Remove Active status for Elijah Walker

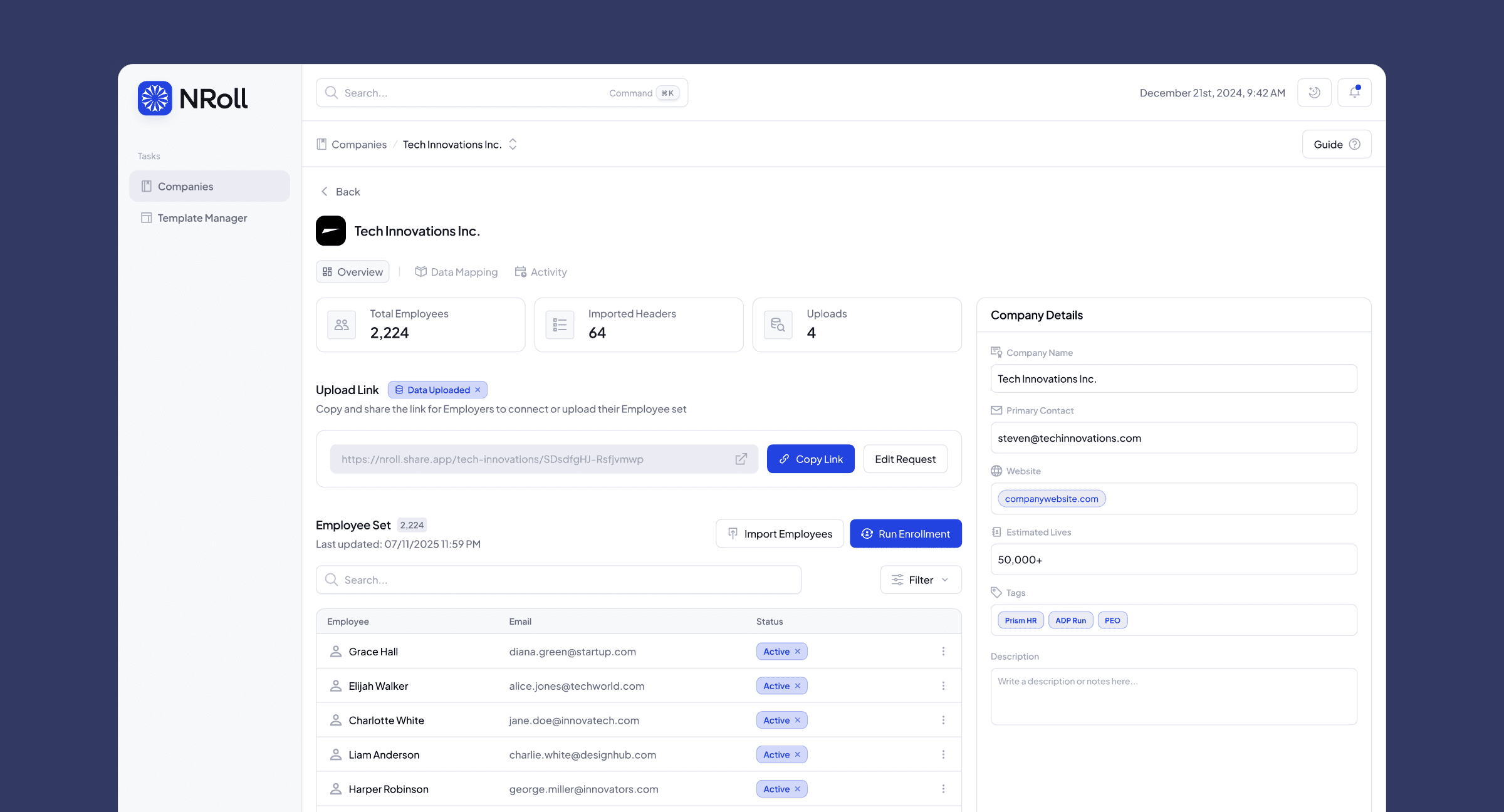[x=798, y=686]
